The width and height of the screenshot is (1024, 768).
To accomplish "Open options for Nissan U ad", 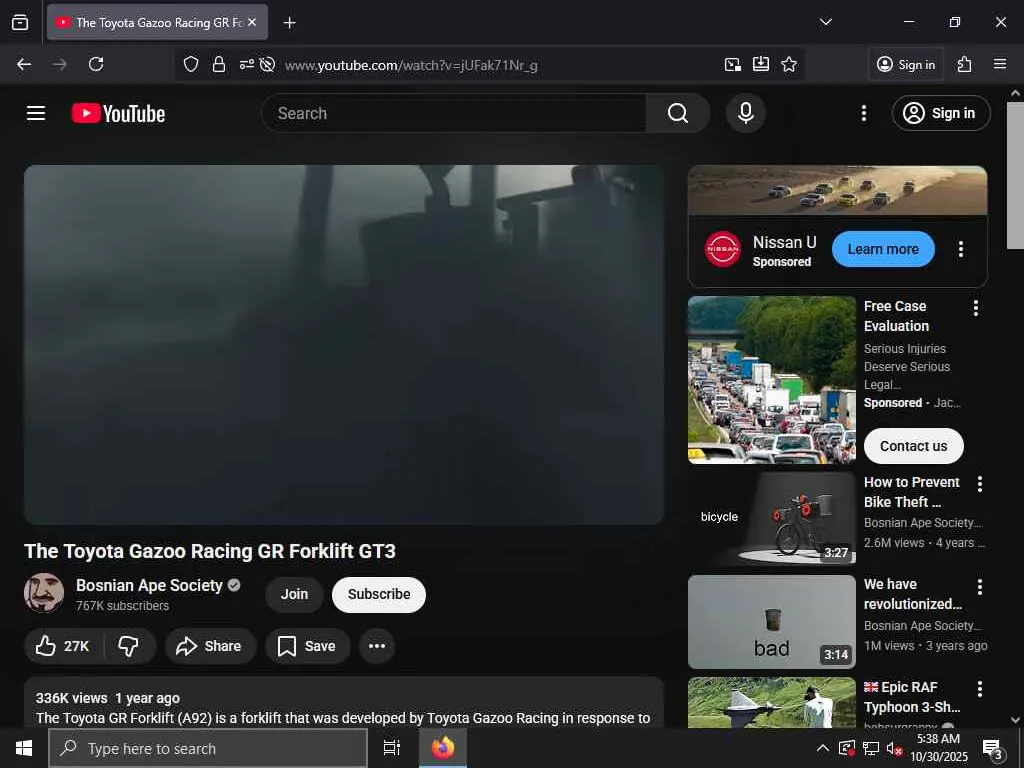I will [x=961, y=249].
